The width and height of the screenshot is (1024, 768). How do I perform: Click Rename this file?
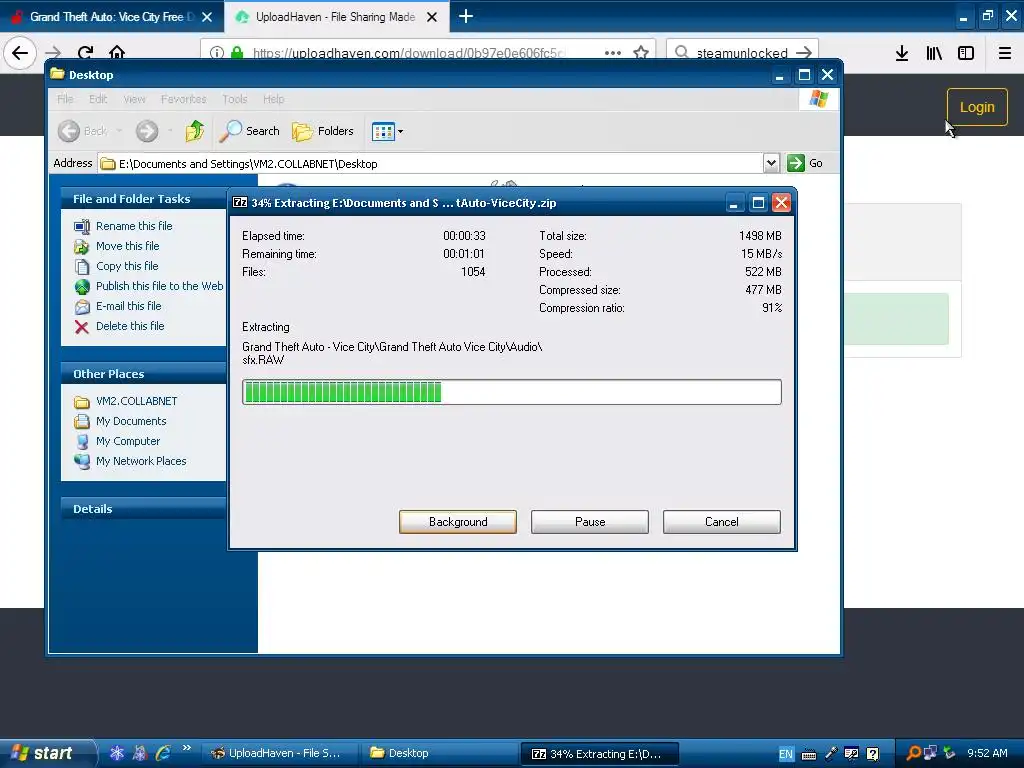tap(134, 226)
